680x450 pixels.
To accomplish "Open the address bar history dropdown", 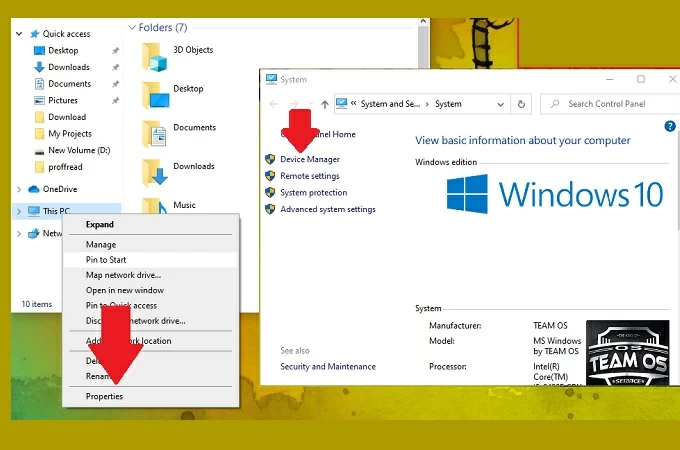I will (x=500, y=104).
